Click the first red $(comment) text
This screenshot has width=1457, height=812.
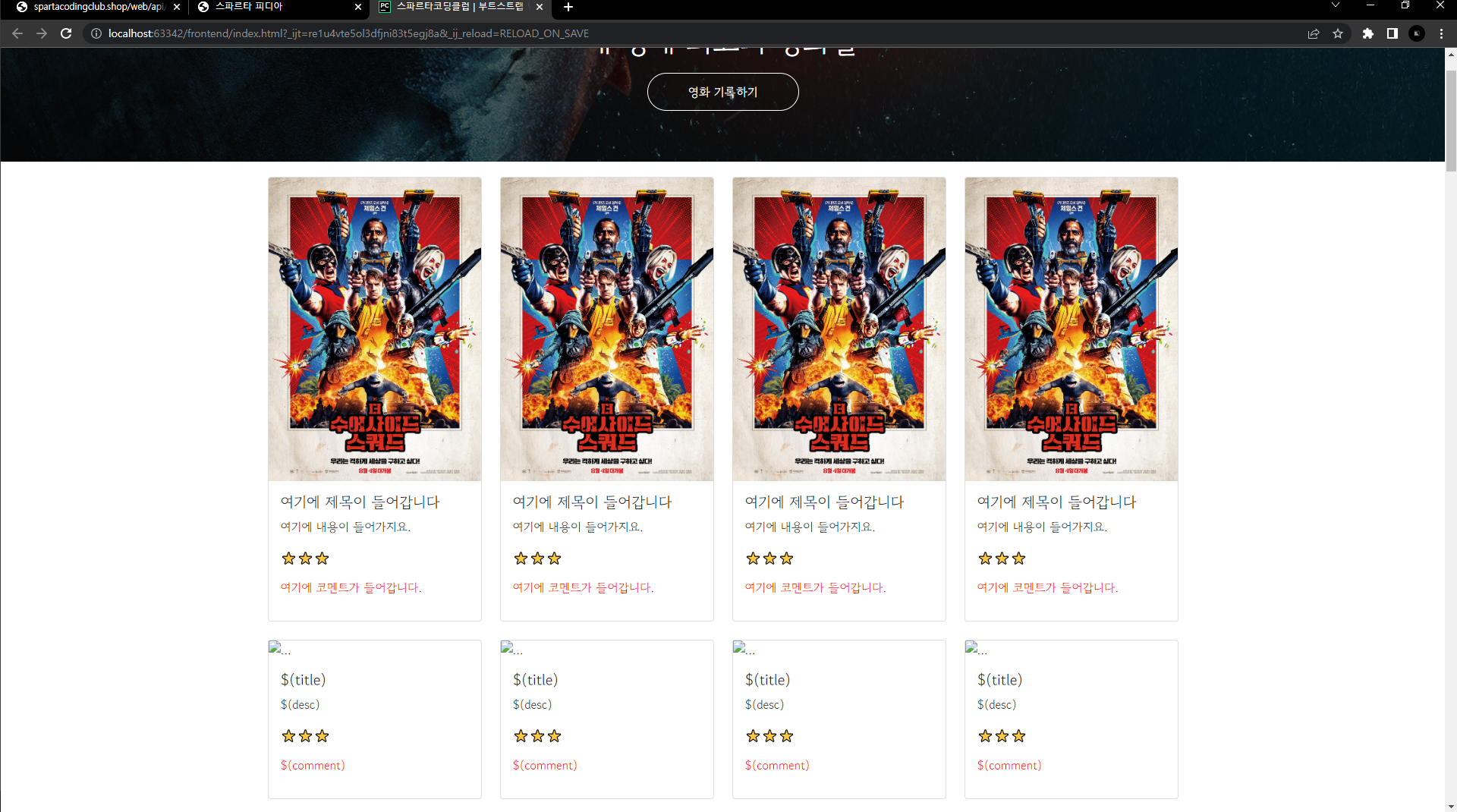pos(313,765)
